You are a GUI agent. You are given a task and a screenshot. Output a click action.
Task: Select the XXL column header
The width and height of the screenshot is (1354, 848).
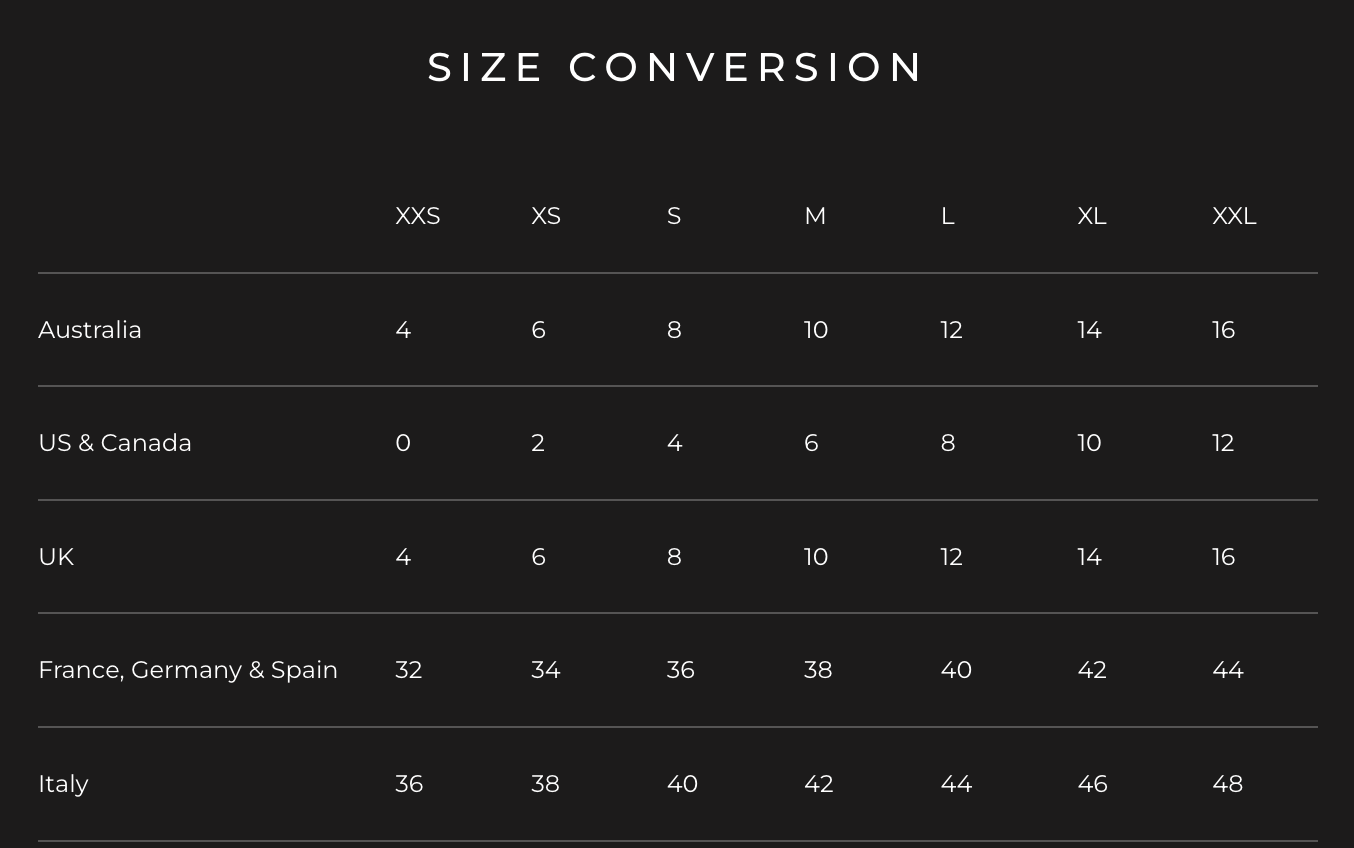coord(1234,216)
